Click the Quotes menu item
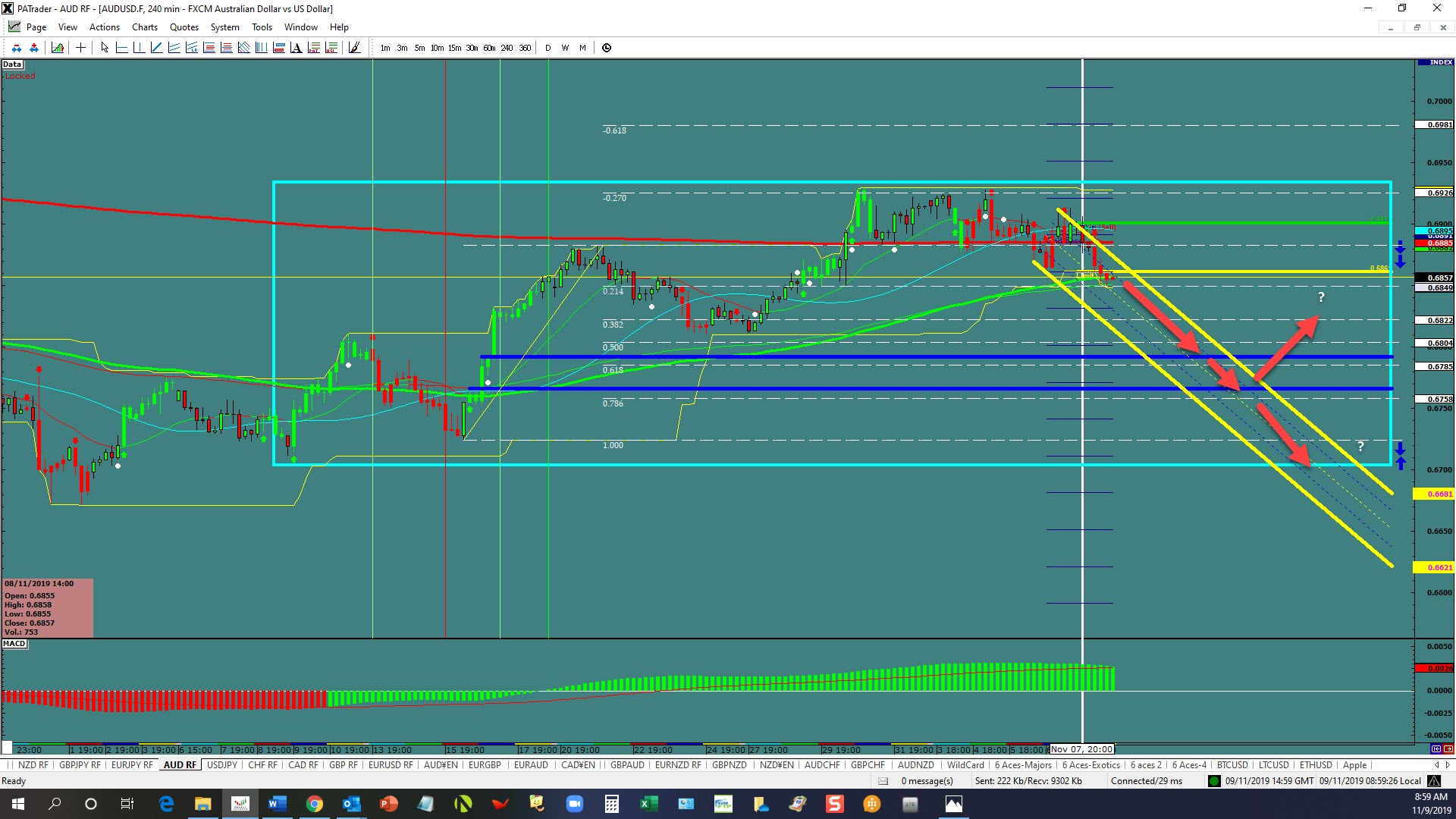Viewport: 1456px width, 819px height. (x=184, y=27)
